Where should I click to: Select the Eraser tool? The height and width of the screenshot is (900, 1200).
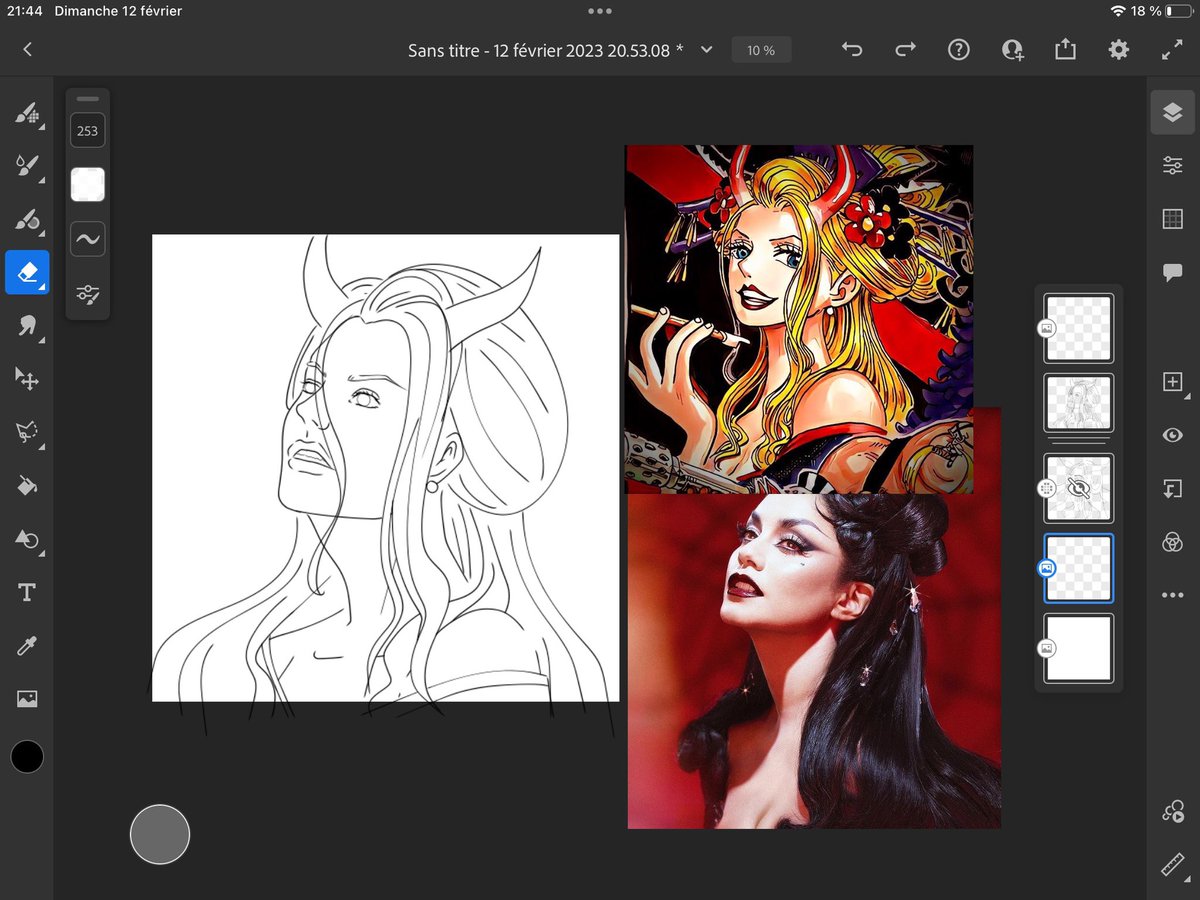pos(27,272)
